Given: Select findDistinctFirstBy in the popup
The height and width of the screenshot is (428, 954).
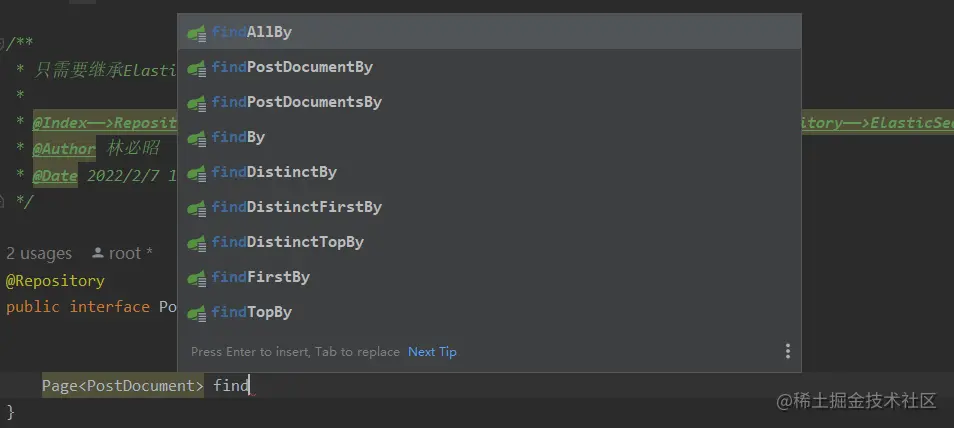Looking at the screenshot, I should click(489, 207).
